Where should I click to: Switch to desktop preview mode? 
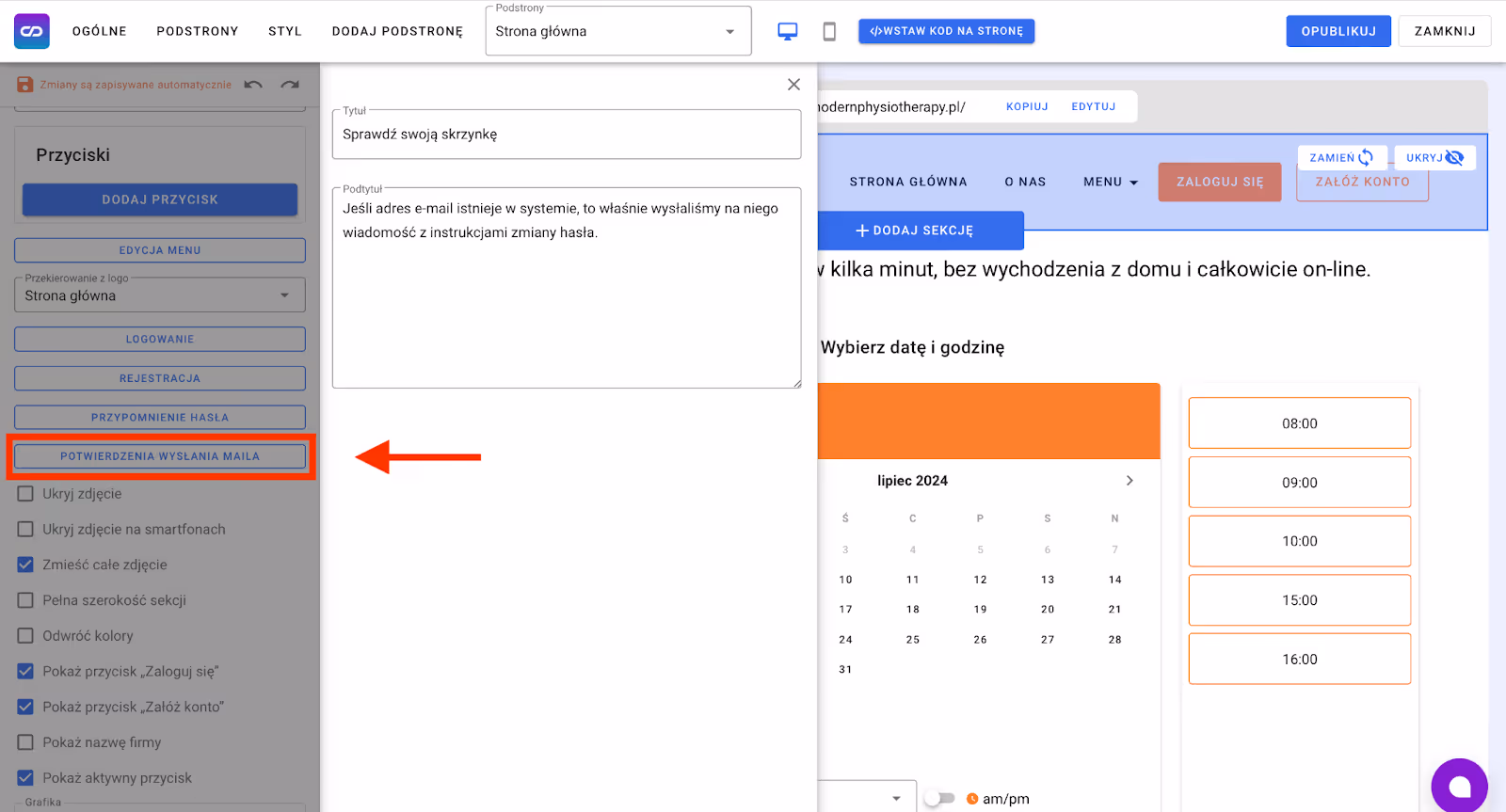[x=788, y=31]
